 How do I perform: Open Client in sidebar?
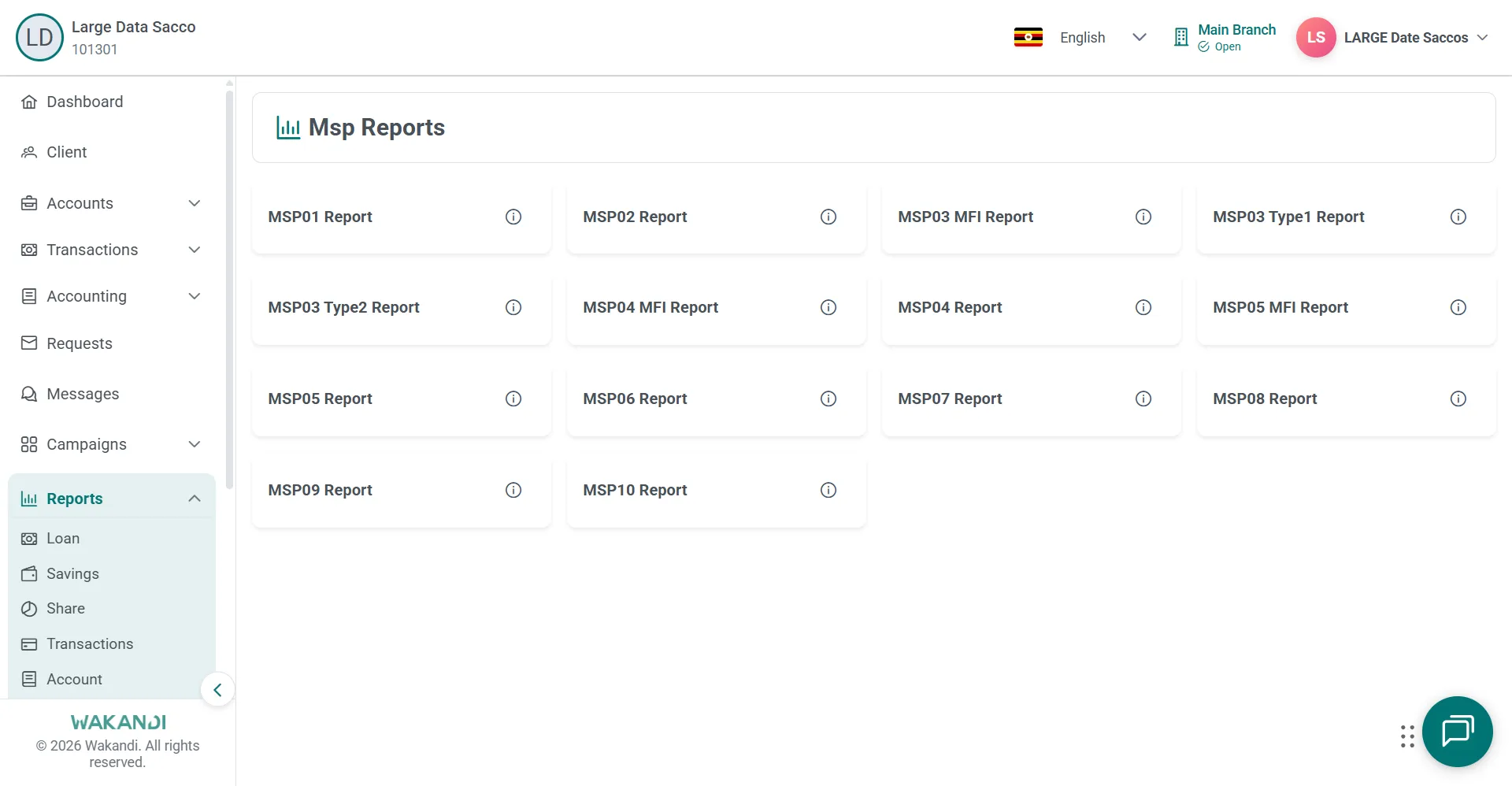112,152
